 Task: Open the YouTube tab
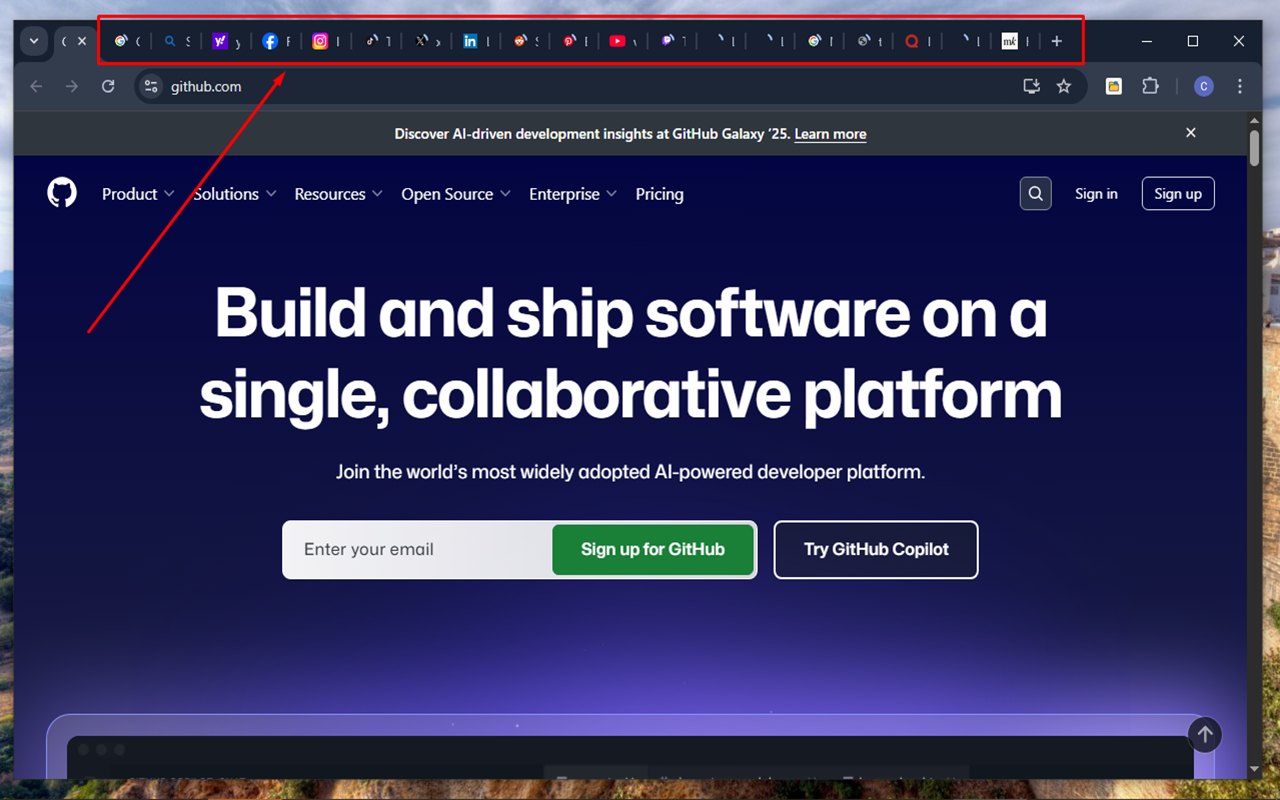624,42
